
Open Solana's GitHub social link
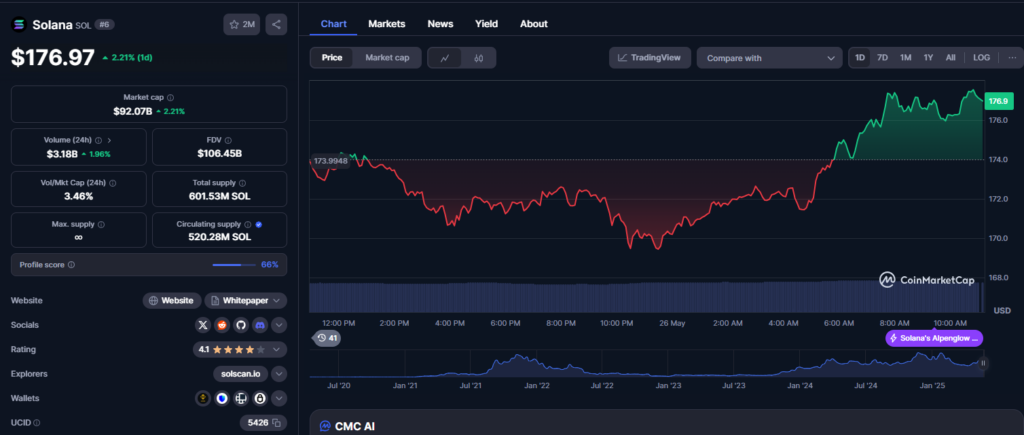tap(241, 325)
